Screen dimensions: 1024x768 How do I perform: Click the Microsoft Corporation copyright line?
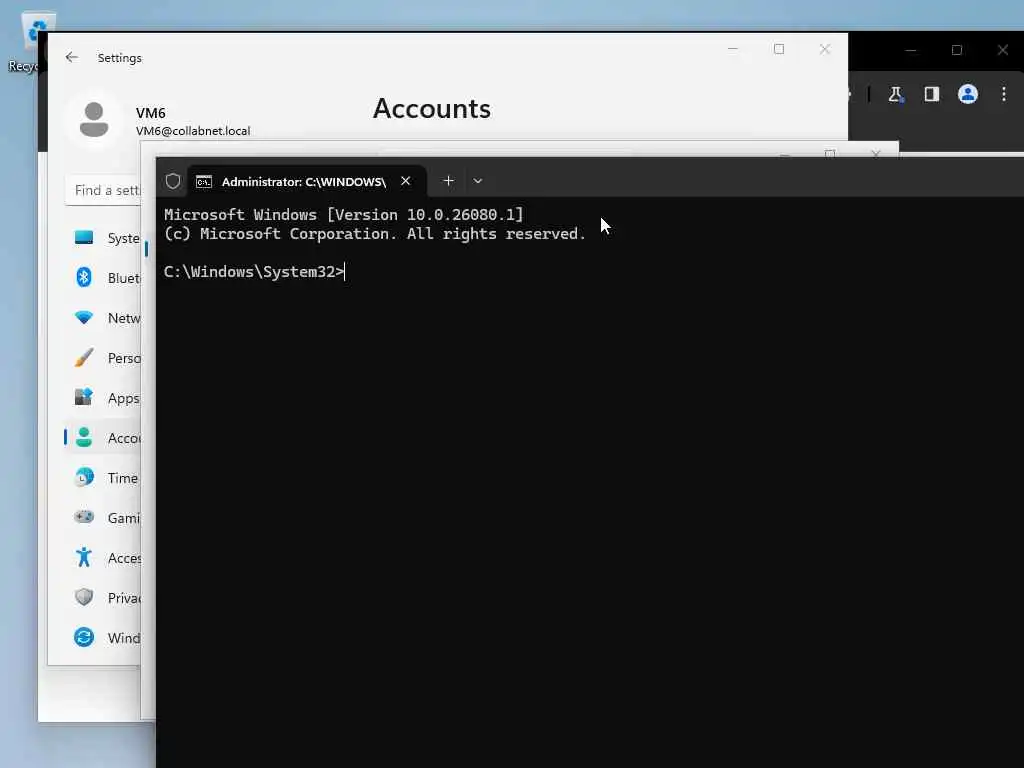[375, 234]
